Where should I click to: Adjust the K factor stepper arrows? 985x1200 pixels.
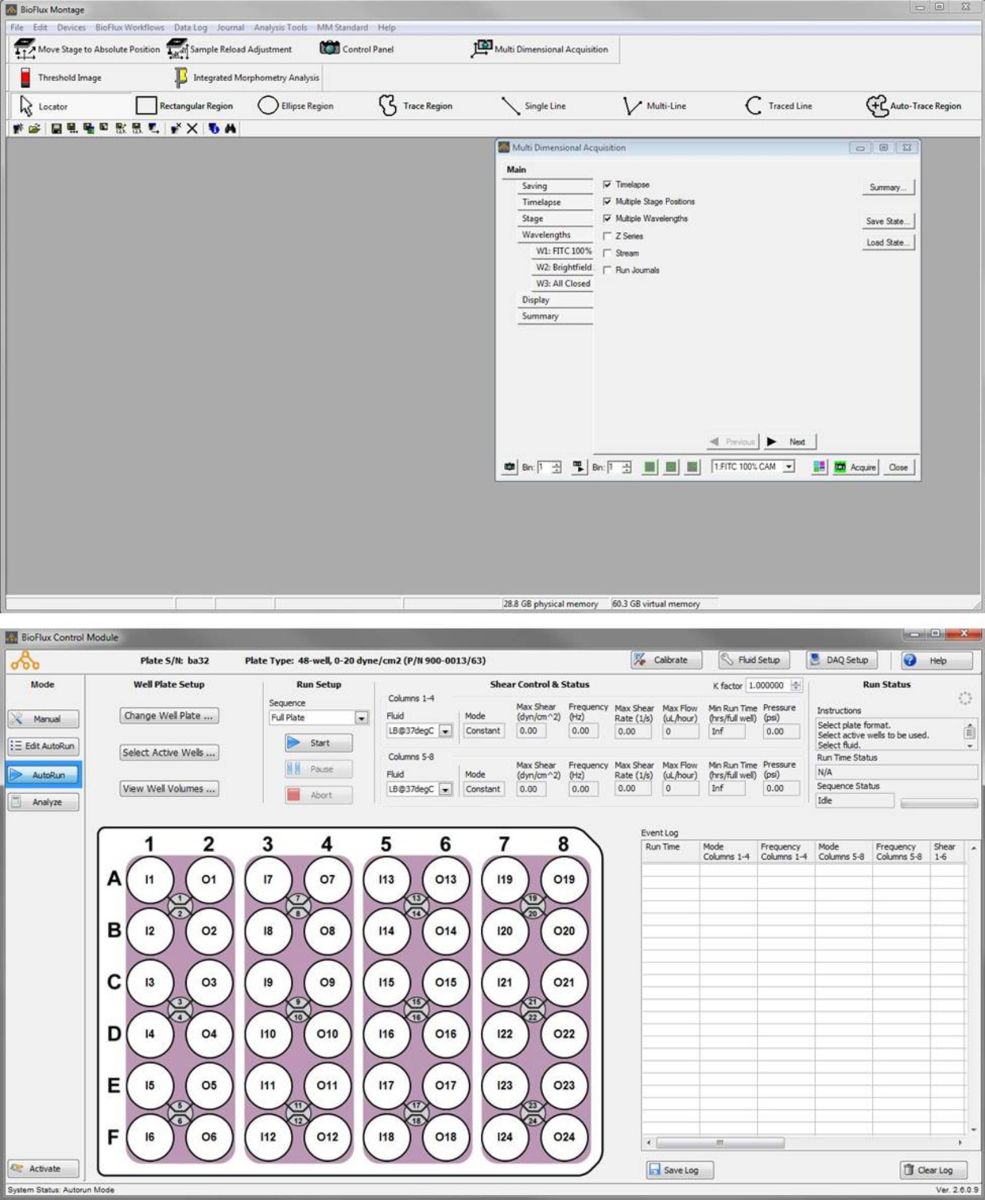pos(796,685)
